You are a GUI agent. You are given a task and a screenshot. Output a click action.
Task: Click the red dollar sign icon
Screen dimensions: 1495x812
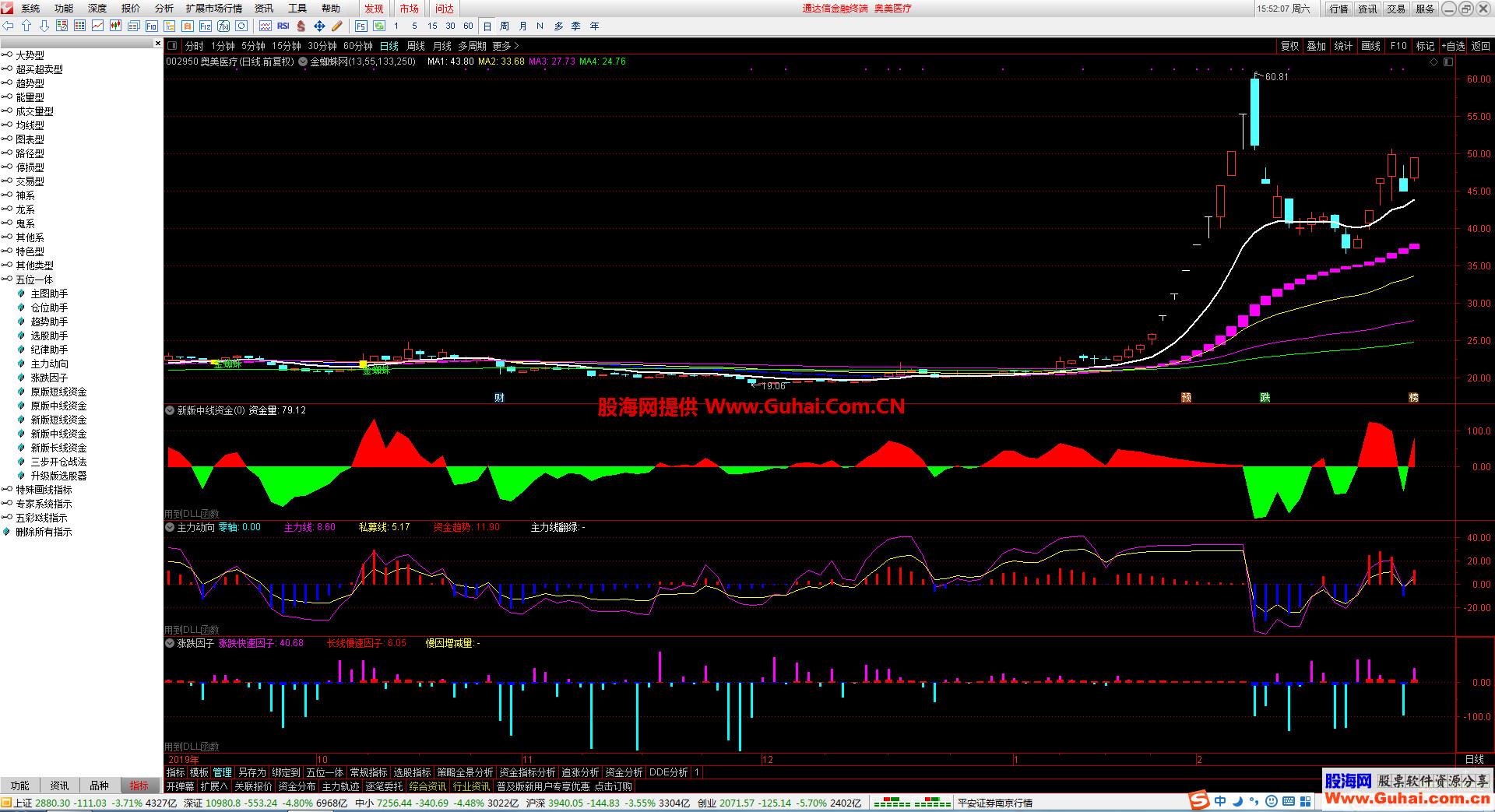[301, 26]
